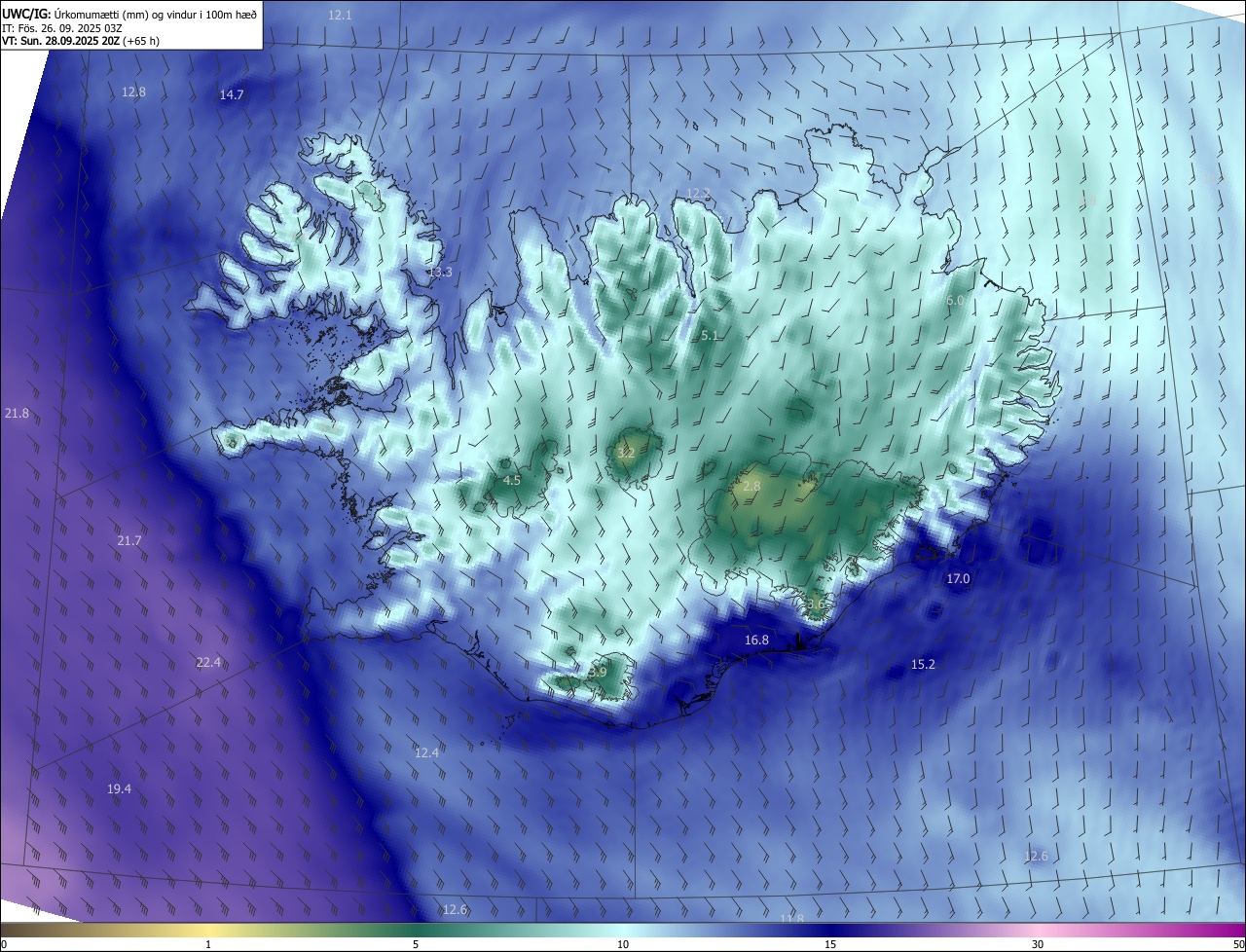Click the valid time "VT: Sun. 28.09.2025 20Z (+65 h)"
1246x952 pixels.
81,41
